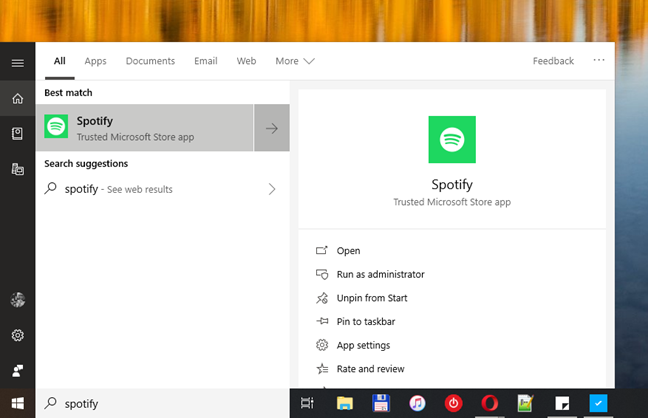Open Task View on the taskbar
The height and width of the screenshot is (418, 648).
pyautogui.click(x=307, y=403)
